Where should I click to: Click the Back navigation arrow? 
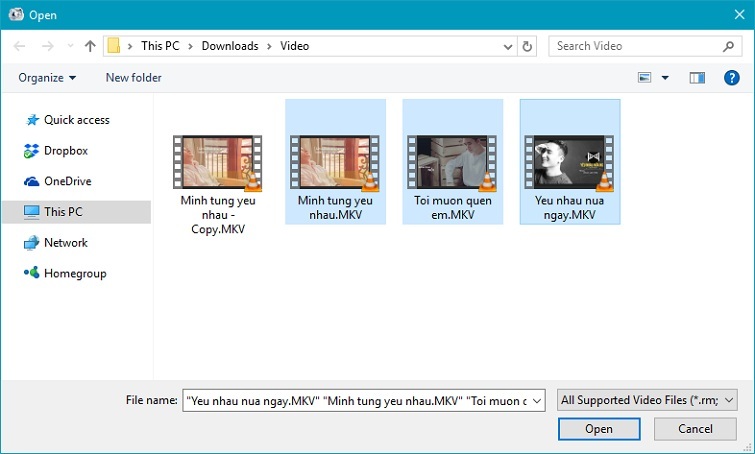19,46
